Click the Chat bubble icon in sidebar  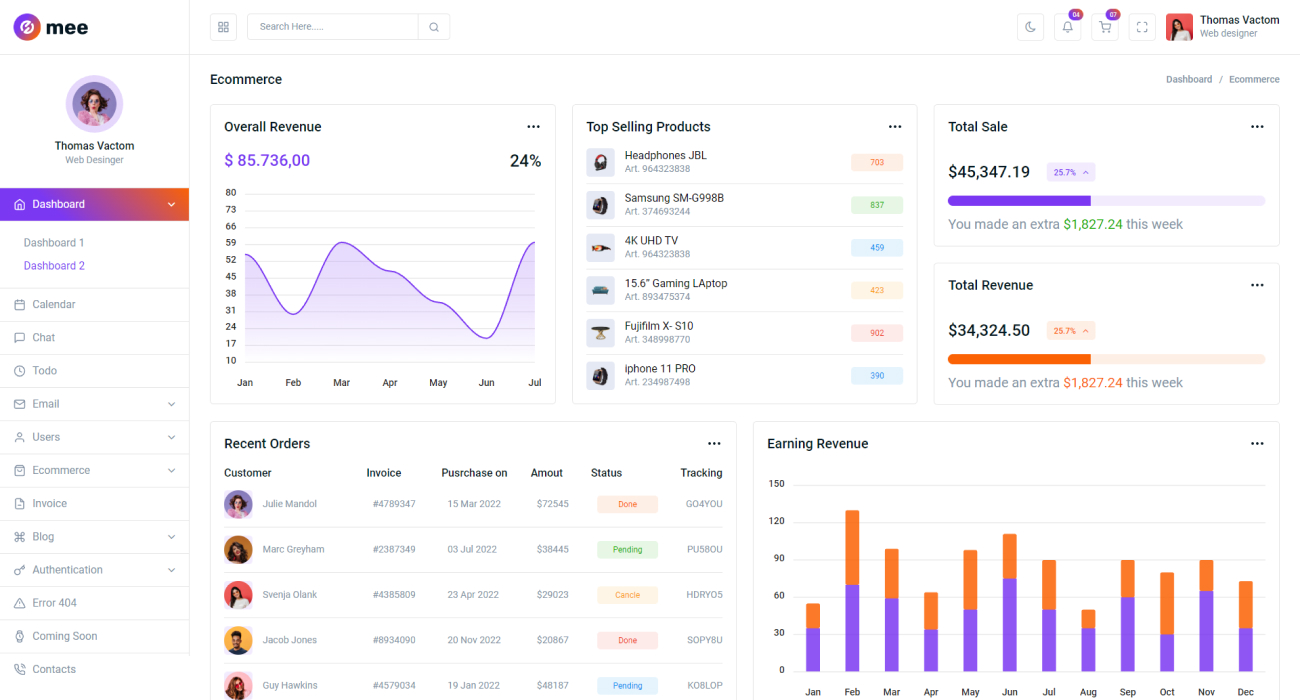pos(19,338)
